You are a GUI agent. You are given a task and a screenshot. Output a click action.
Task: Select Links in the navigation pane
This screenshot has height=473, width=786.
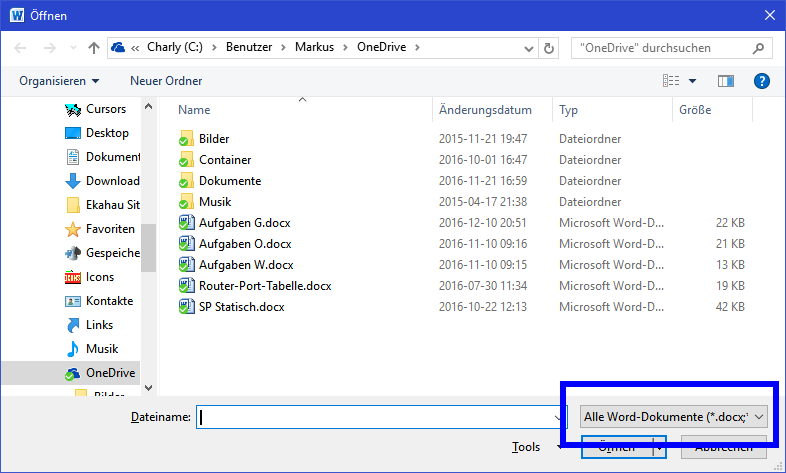[x=89, y=325]
